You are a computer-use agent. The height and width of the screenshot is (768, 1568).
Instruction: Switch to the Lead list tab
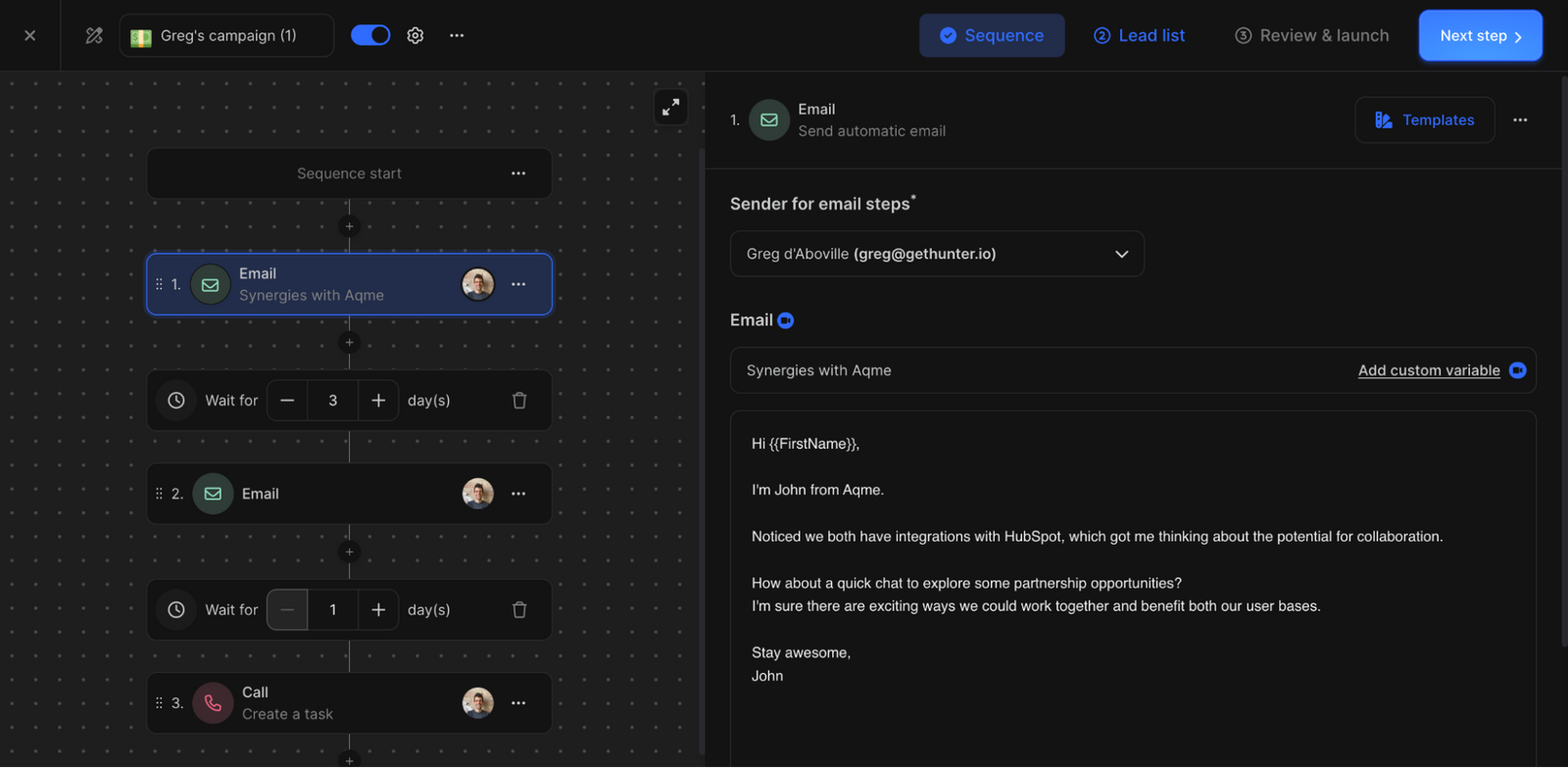pos(1139,35)
